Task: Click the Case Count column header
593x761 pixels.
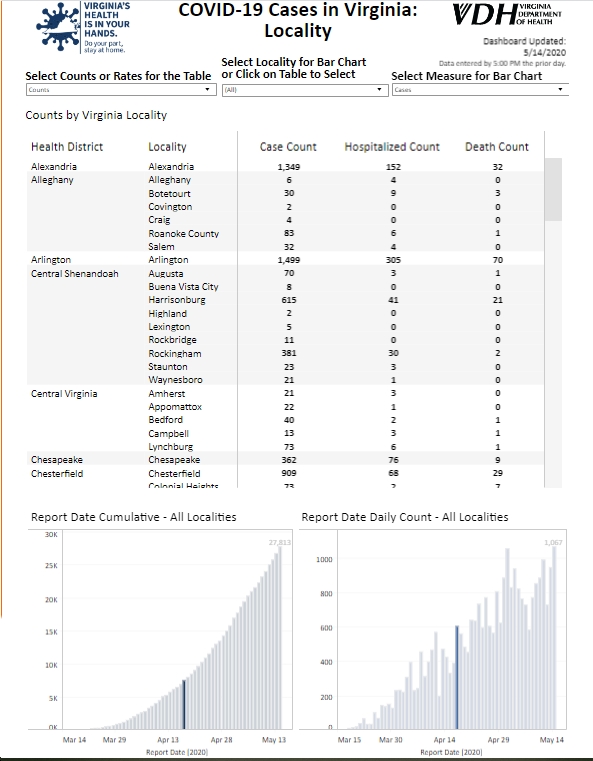Action: [288, 147]
